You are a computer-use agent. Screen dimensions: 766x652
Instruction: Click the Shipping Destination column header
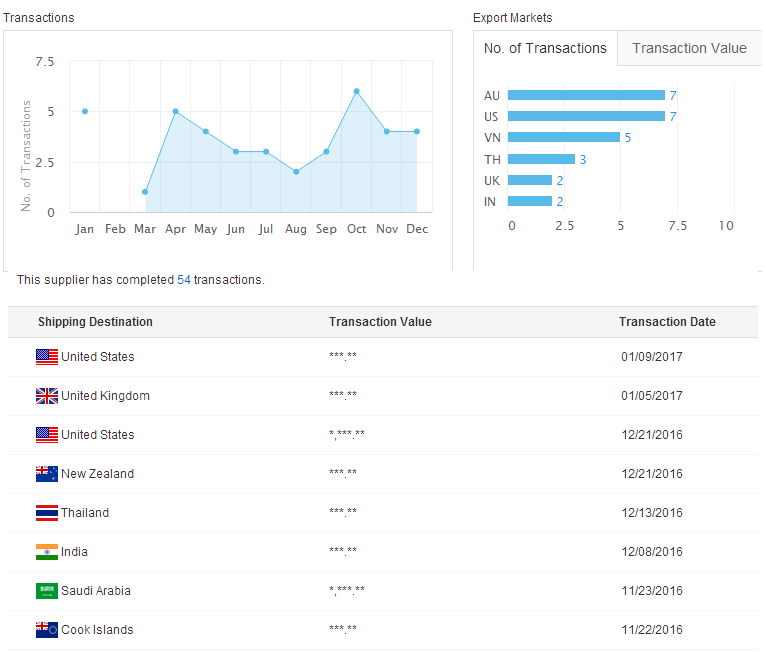95,322
